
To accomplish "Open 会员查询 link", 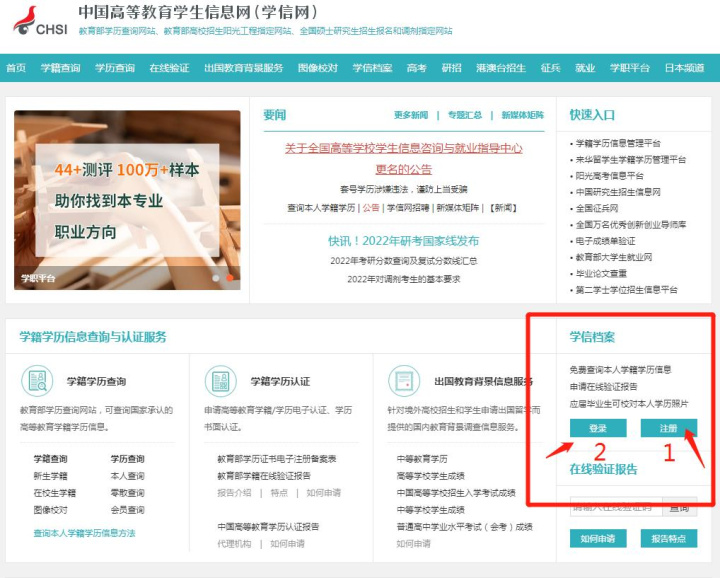I will 127,510.
